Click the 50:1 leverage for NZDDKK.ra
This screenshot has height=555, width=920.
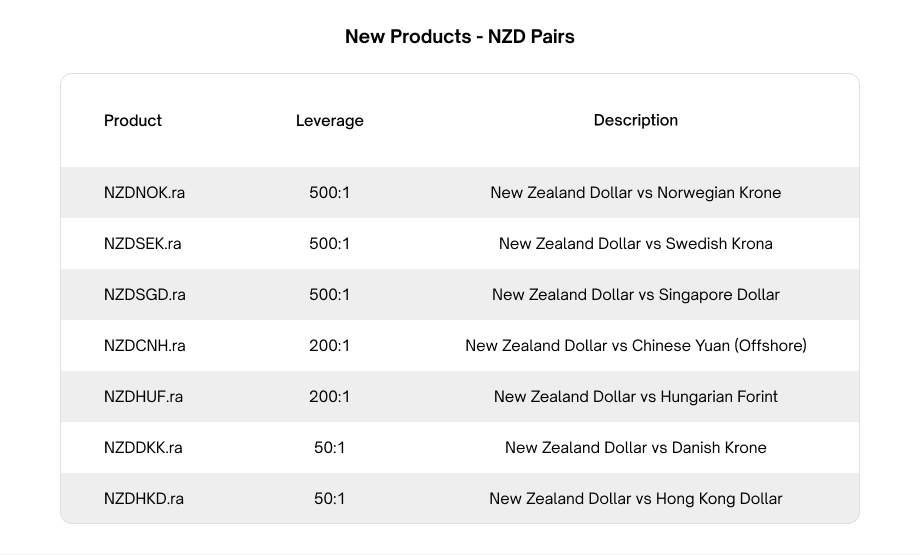pos(329,448)
